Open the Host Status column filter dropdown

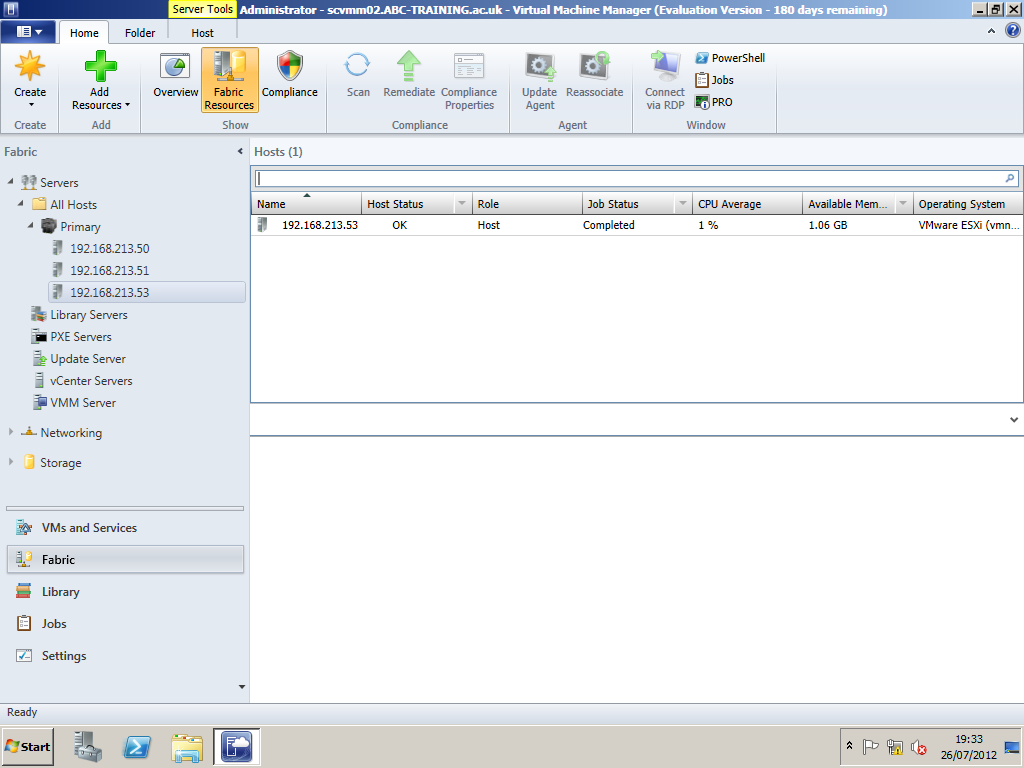[462, 204]
